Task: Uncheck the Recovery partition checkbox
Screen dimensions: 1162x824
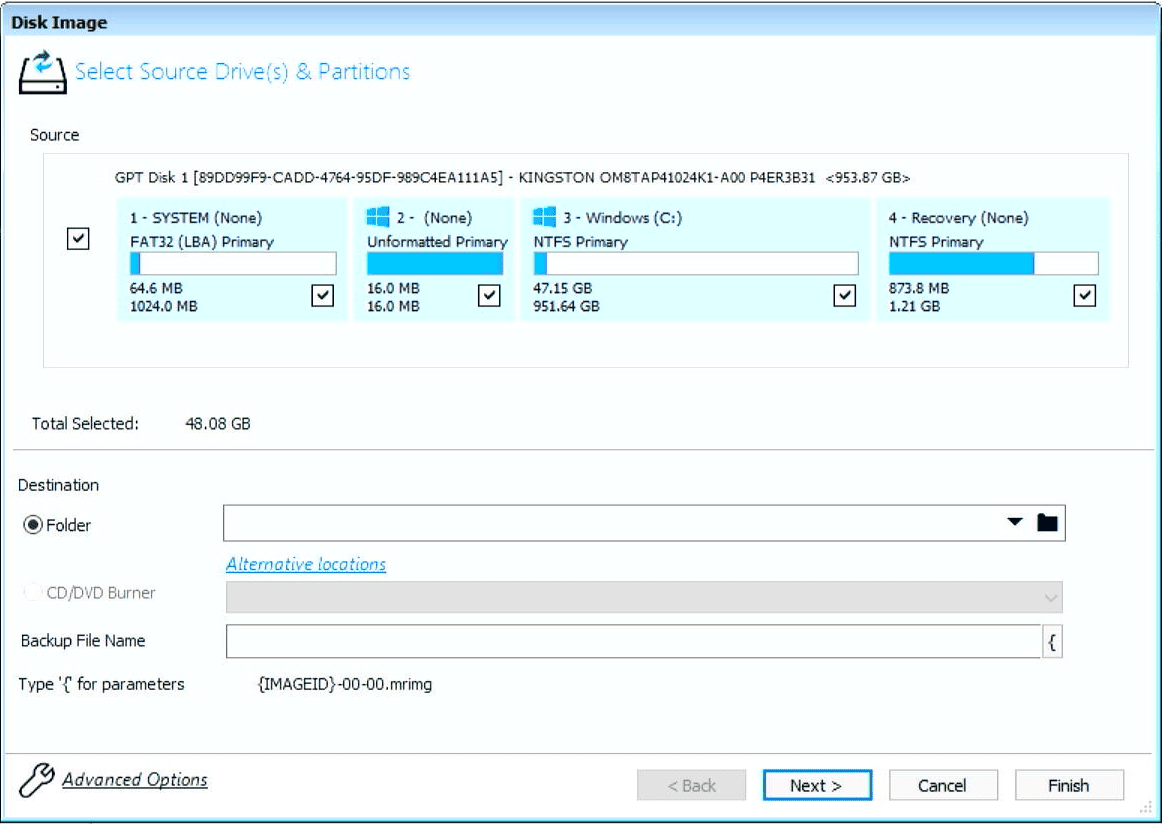Action: (1085, 296)
